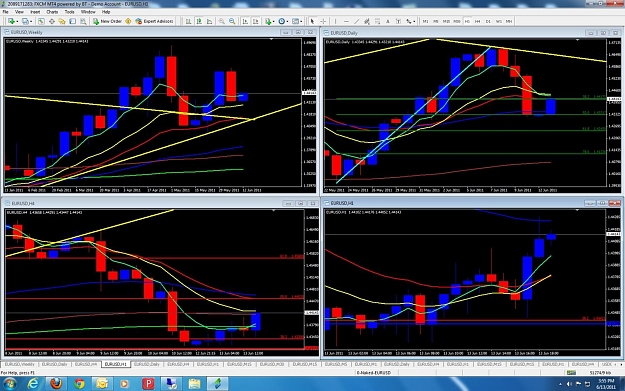Show the Terminal panel

coord(73,21)
